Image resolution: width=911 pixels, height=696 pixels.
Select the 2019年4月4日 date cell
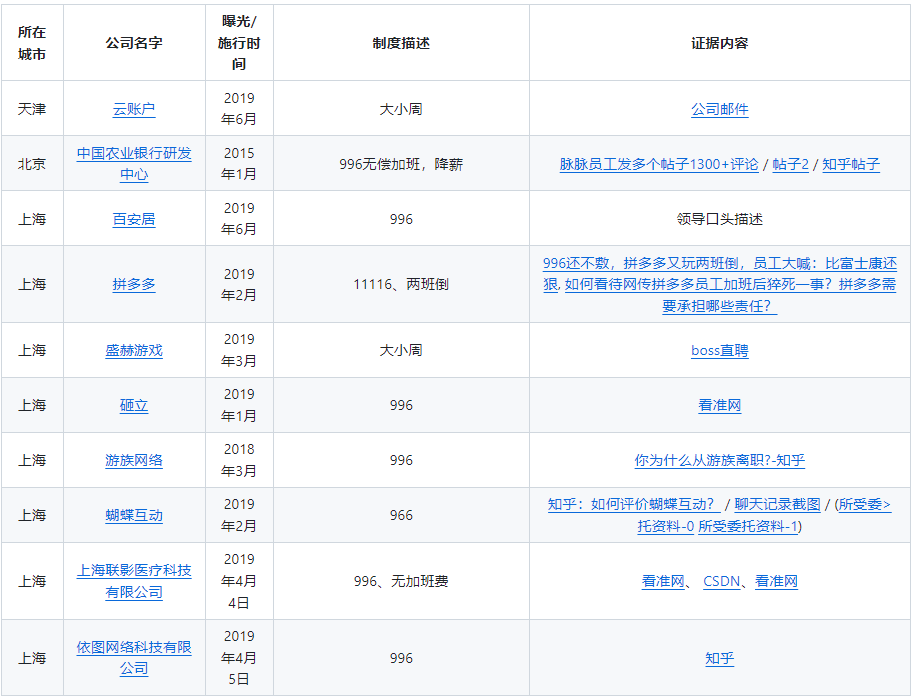point(239,581)
